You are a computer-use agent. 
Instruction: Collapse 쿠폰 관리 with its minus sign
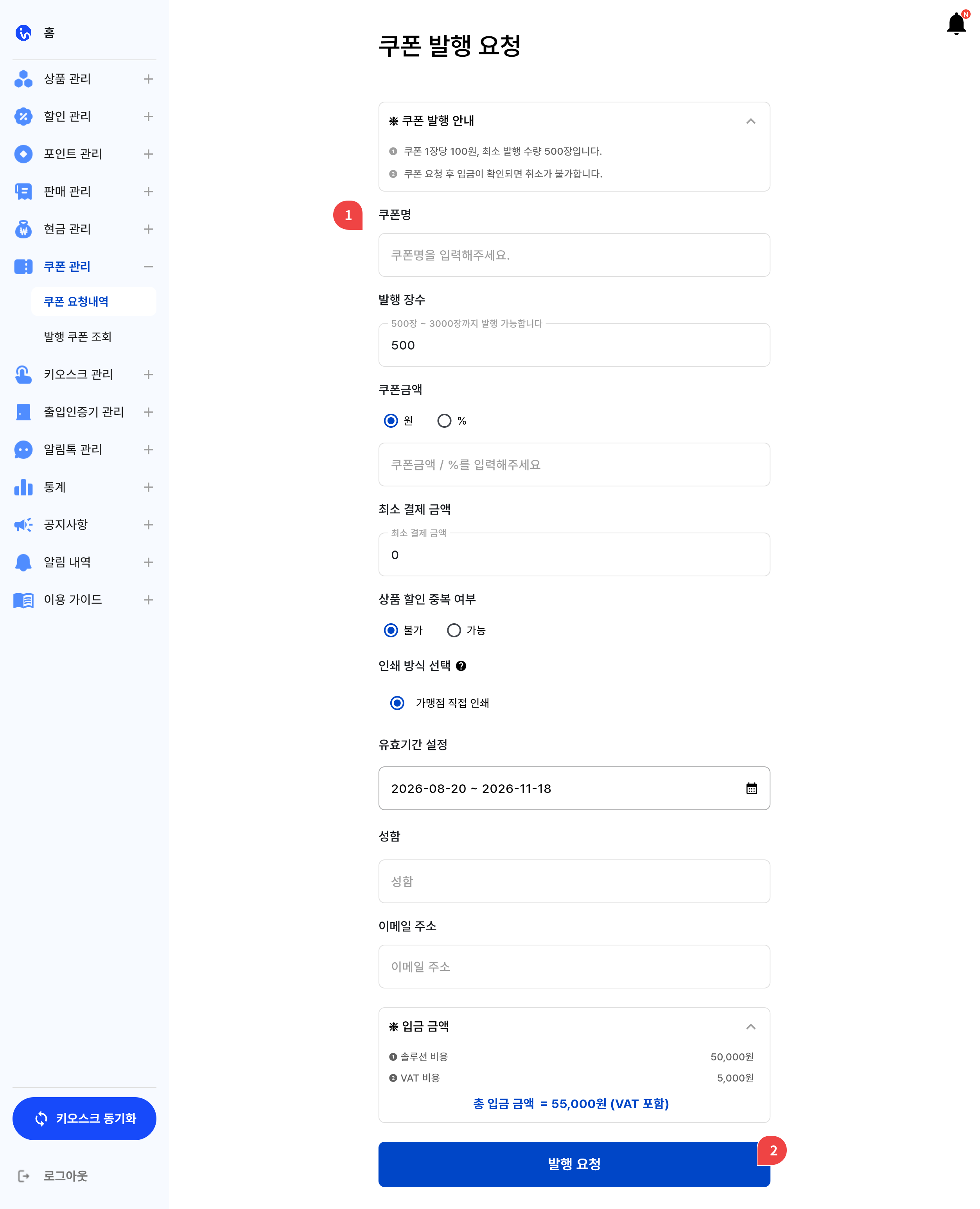click(x=149, y=267)
